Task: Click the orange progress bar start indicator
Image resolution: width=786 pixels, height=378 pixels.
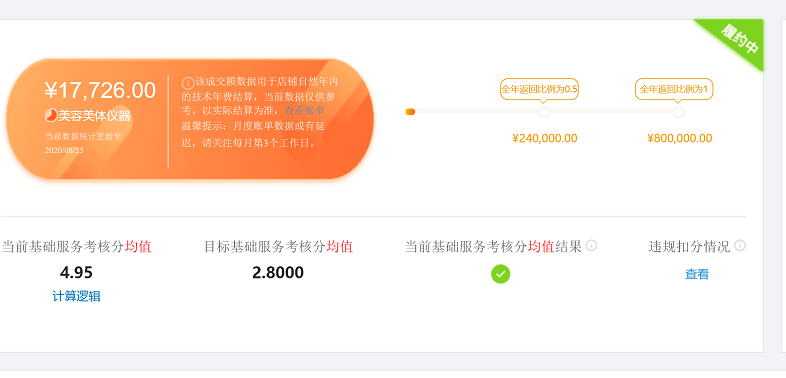Action: pyautogui.click(x=410, y=112)
